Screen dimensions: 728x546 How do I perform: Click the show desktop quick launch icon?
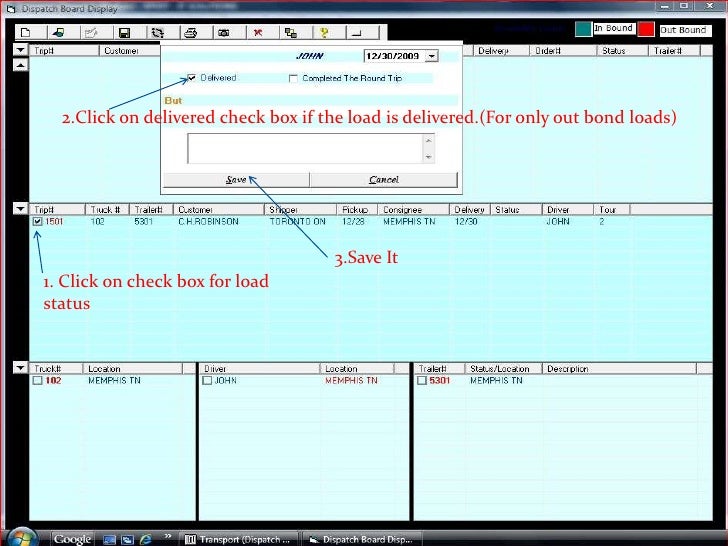[109, 540]
